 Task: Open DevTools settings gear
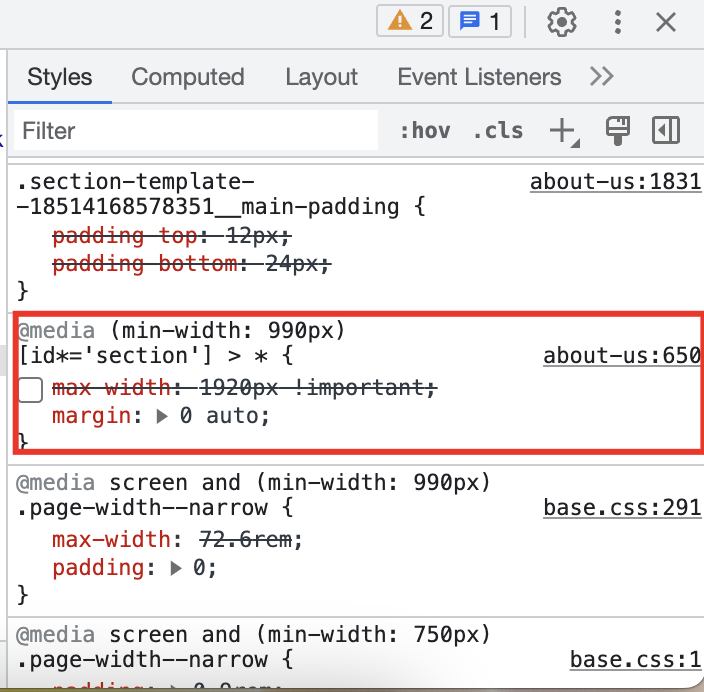pyautogui.click(x=561, y=22)
